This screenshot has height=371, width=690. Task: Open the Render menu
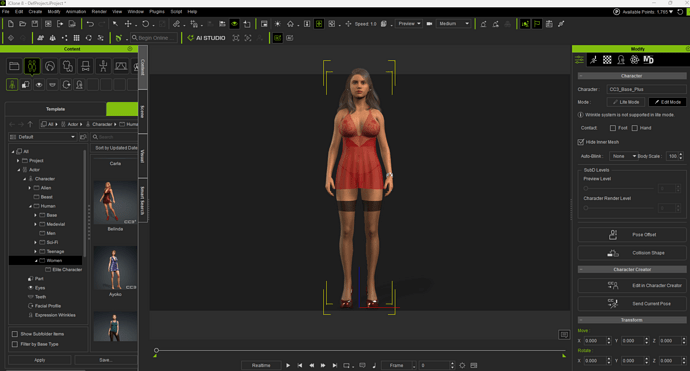click(99, 11)
